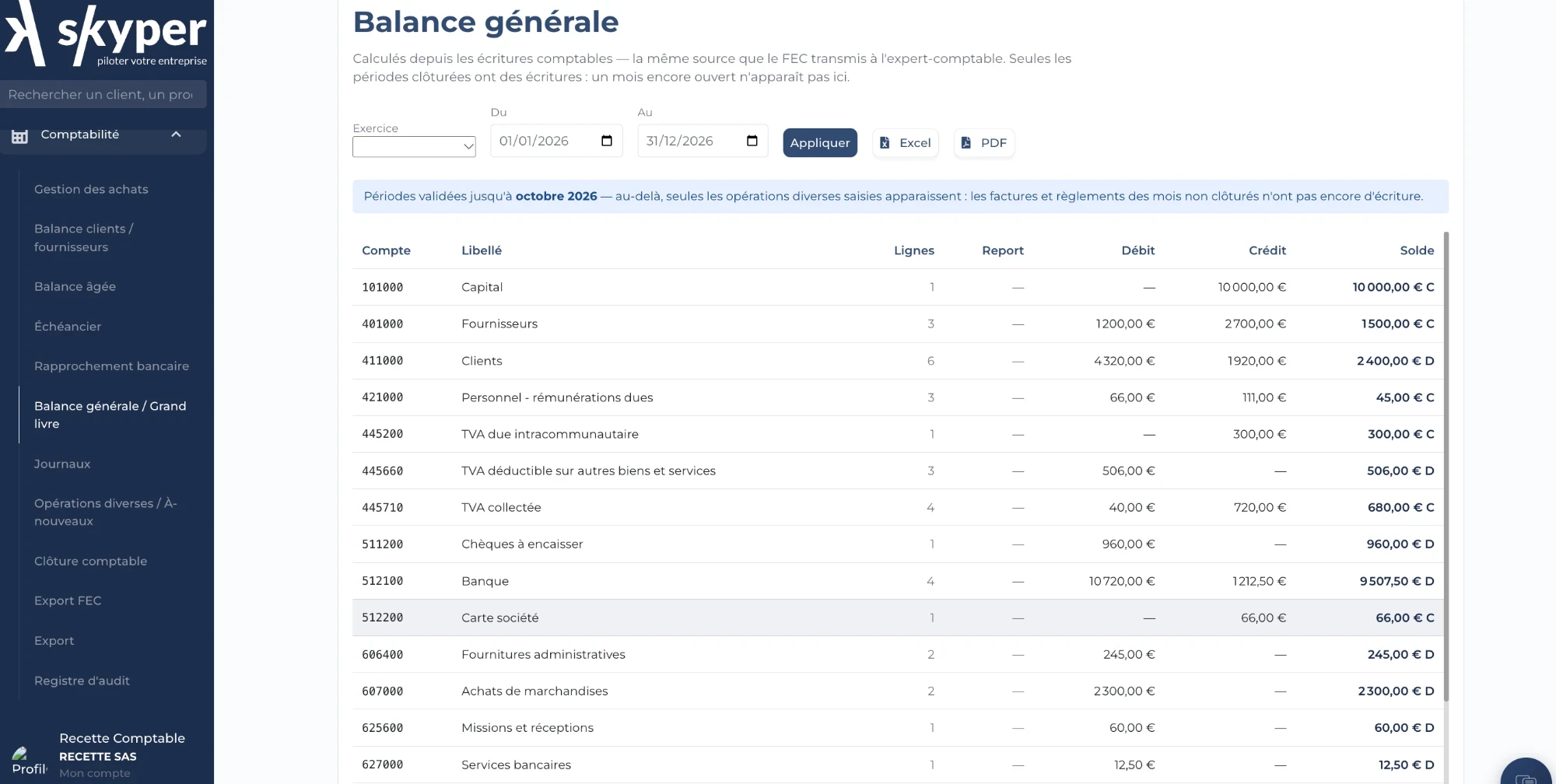Select account 101000 Capital
The height and width of the screenshot is (784, 1556).
[898, 287]
